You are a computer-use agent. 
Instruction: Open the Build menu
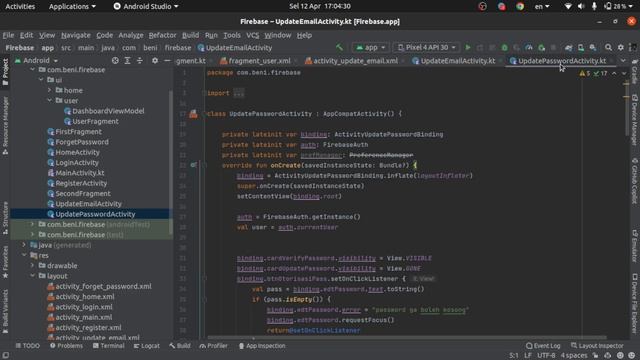tap(190, 35)
